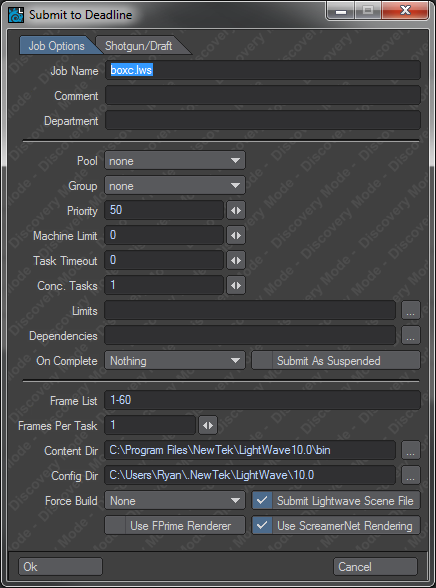Switch to the Shotgun/Draft tab
Viewport: 436px width, 588px height.
pos(139,46)
